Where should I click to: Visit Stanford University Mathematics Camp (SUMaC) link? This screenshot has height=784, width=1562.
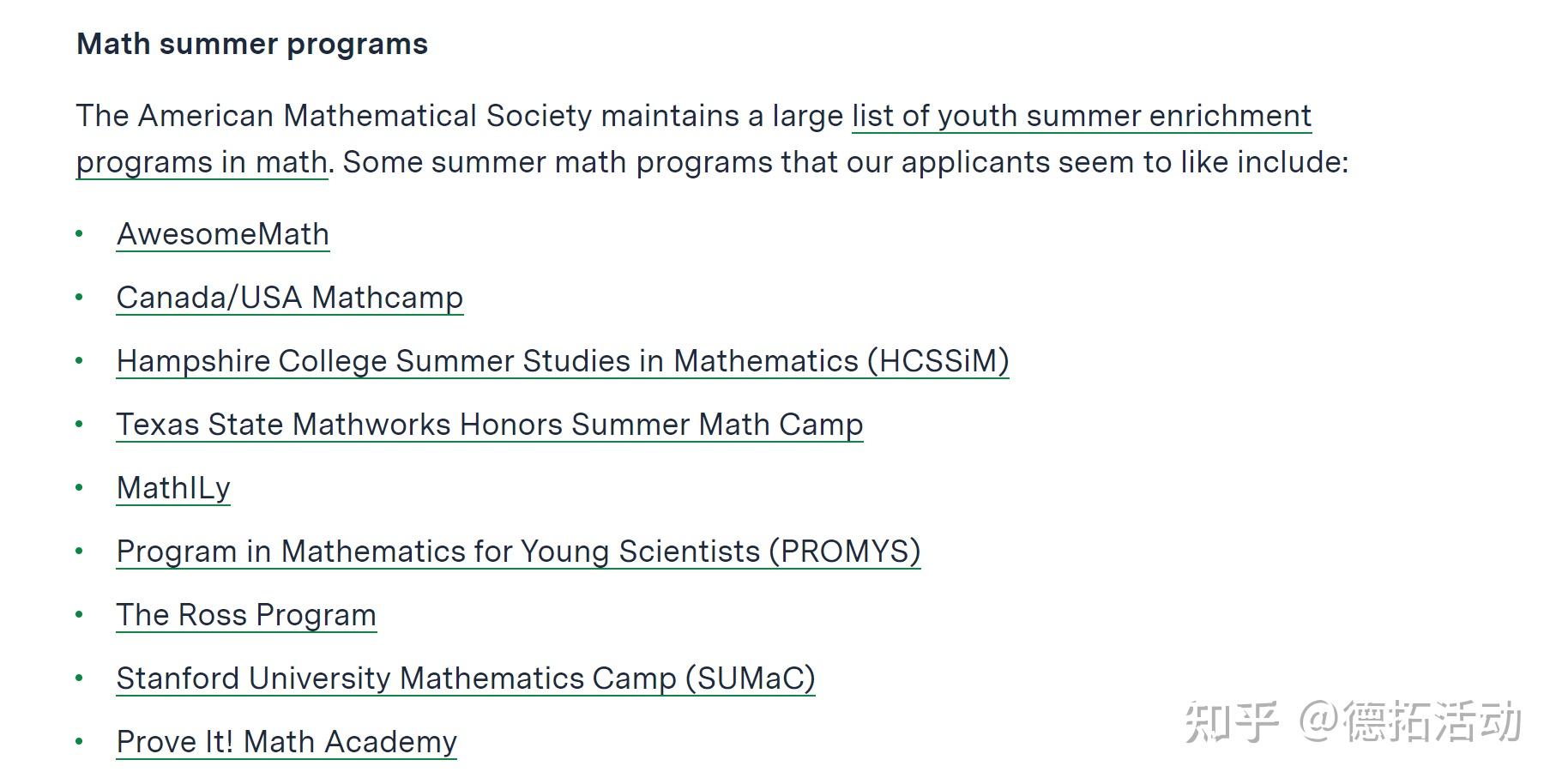click(465, 678)
